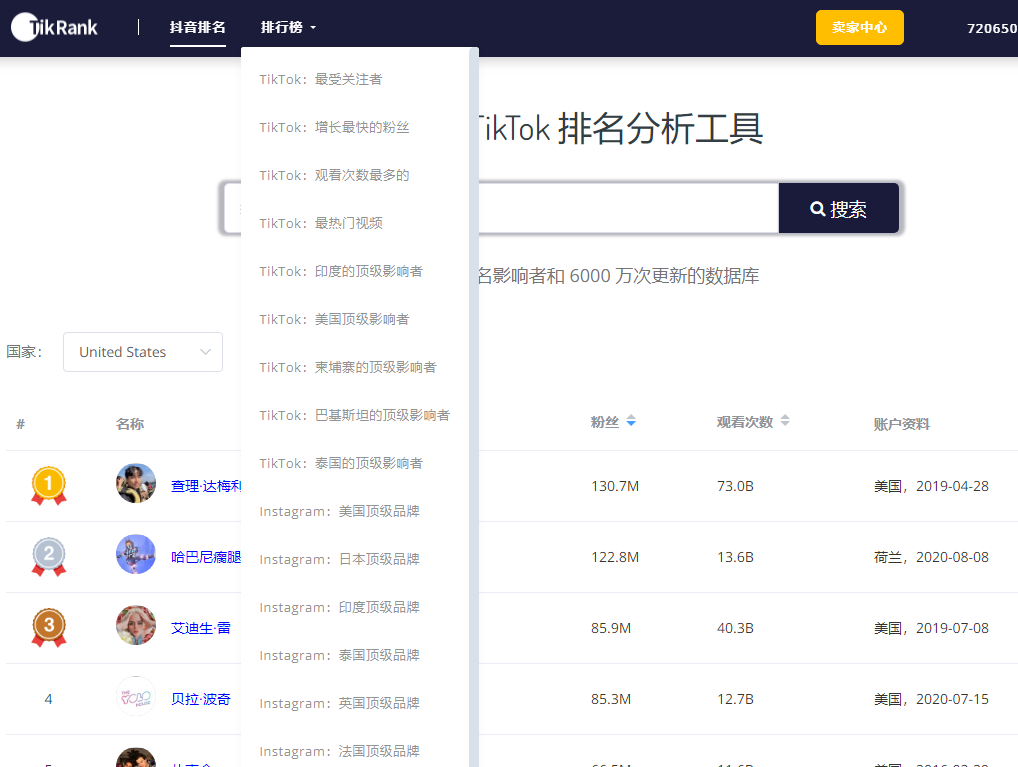1018x767 pixels.
Task: Click the dropdown menu vertical scrollbar
Action: [474, 400]
